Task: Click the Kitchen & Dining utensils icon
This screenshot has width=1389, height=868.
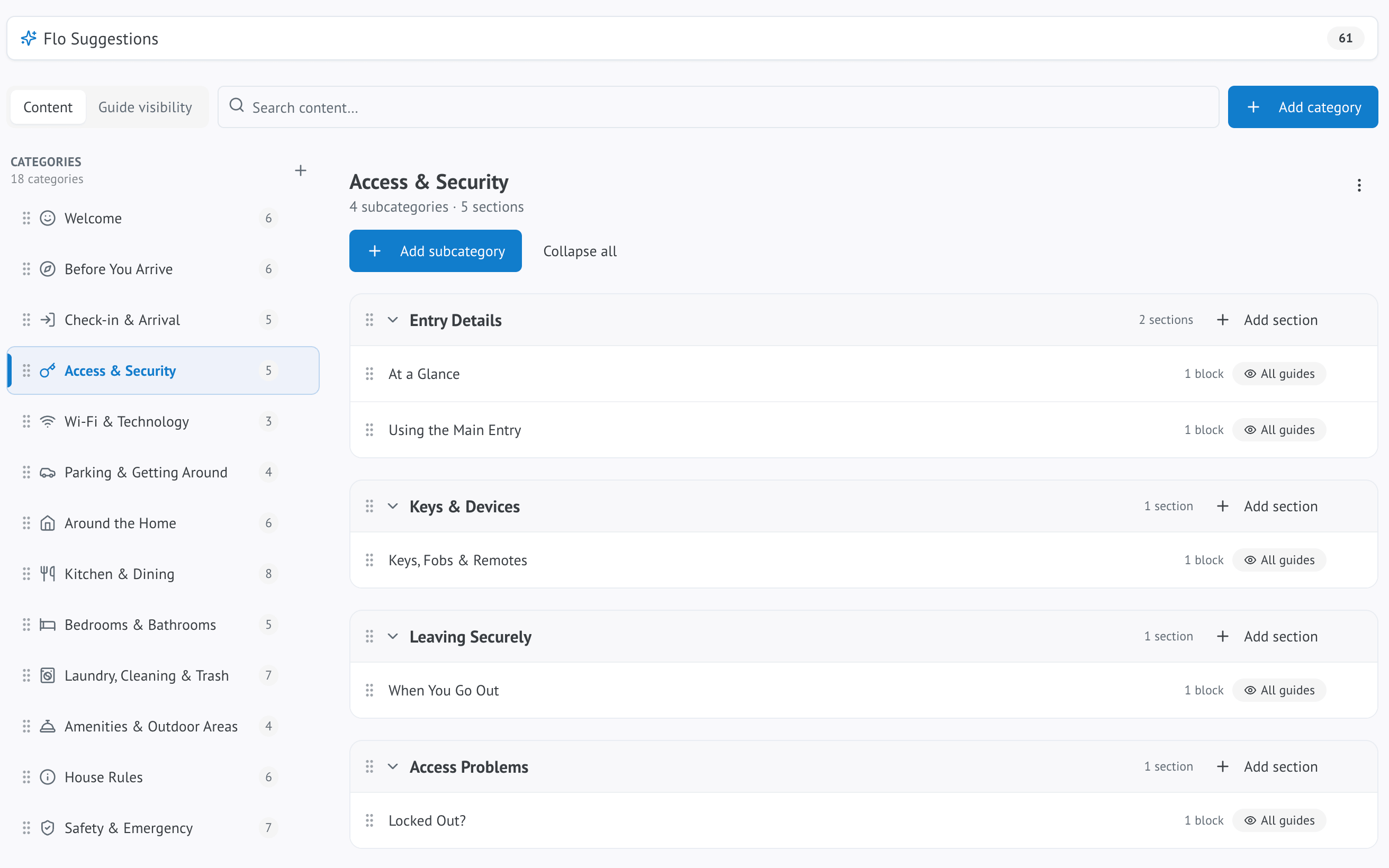Action: (48, 574)
